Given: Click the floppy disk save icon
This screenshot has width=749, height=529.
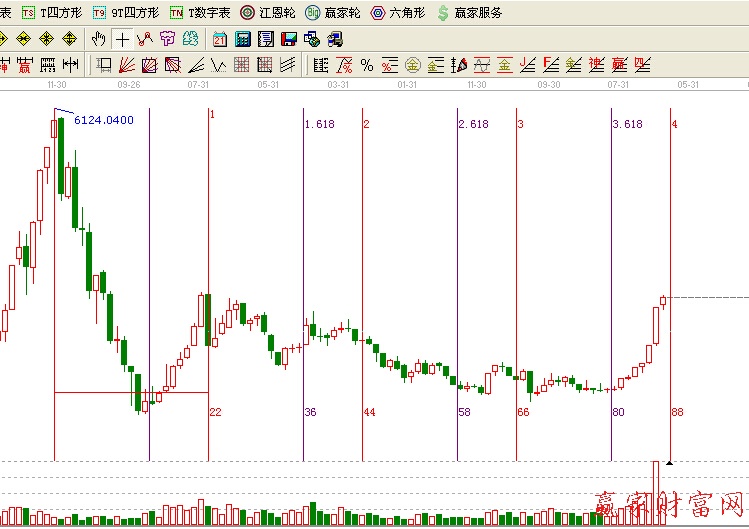Looking at the screenshot, I should coord(288,39).
